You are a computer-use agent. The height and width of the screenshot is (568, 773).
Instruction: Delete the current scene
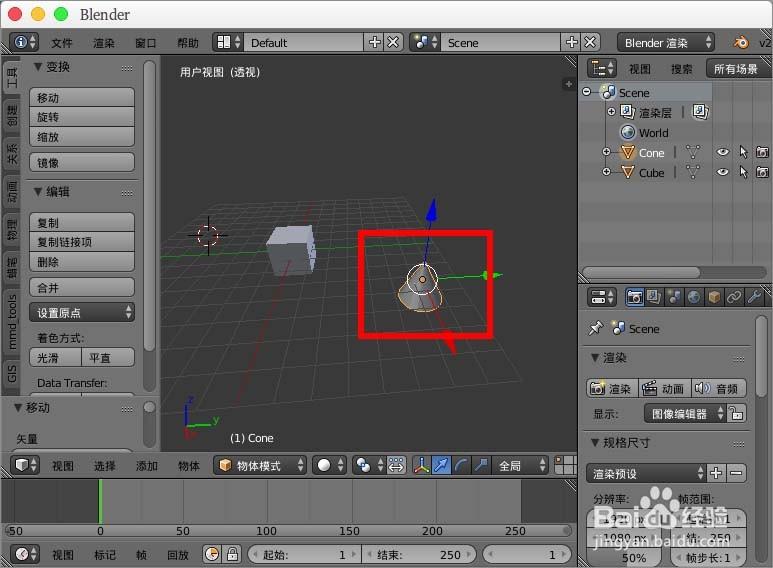click(x=590, y=42)
